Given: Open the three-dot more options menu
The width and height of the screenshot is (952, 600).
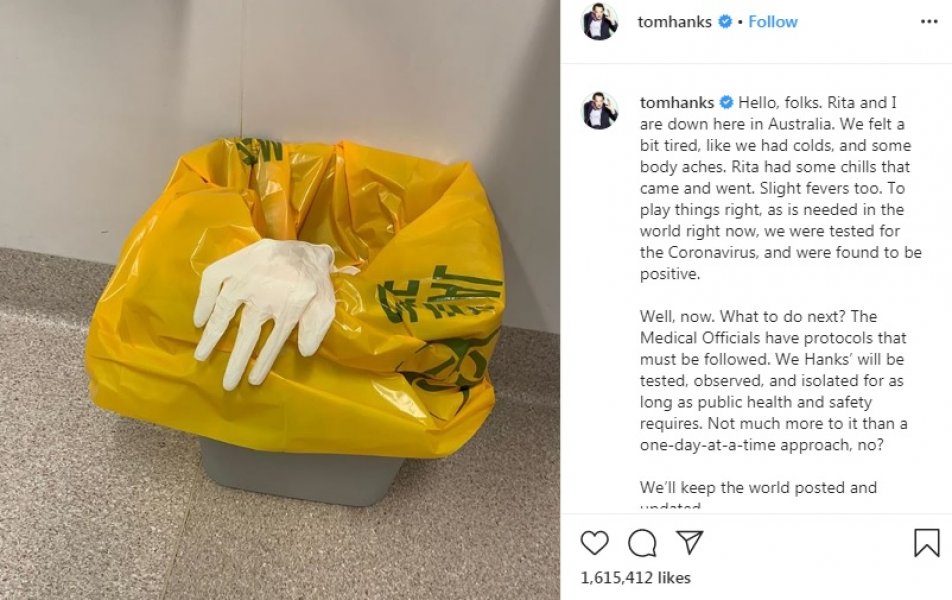Looking at the screenshot, I should (929, 21).
